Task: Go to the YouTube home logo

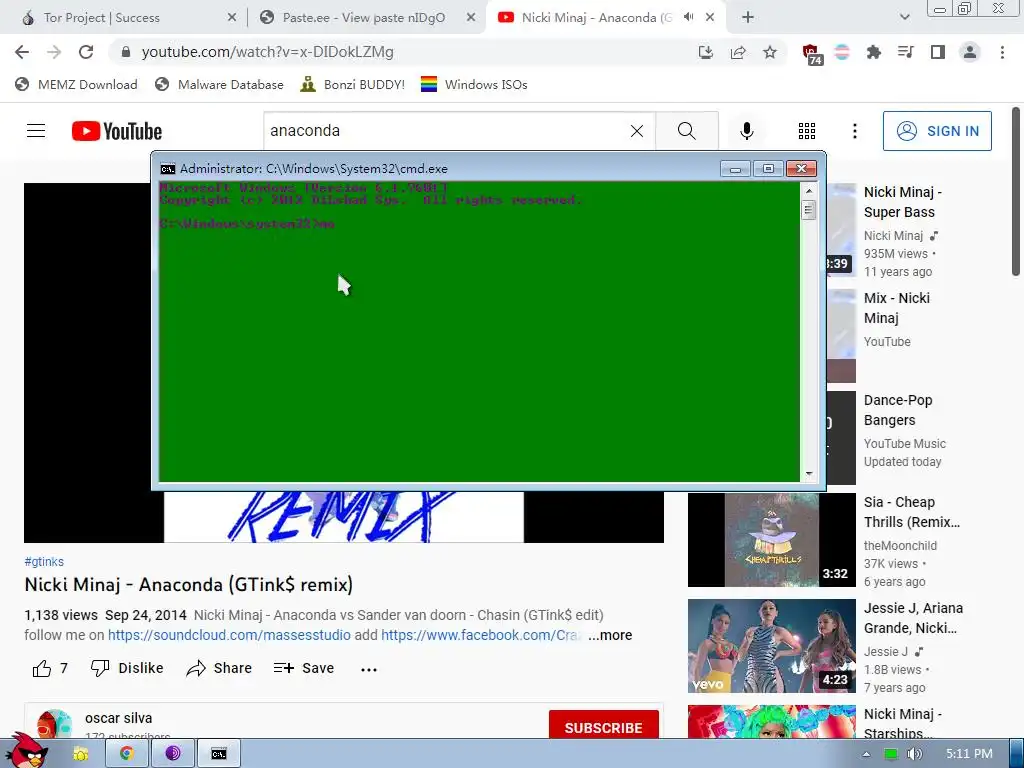Action: tap(117, 131)
